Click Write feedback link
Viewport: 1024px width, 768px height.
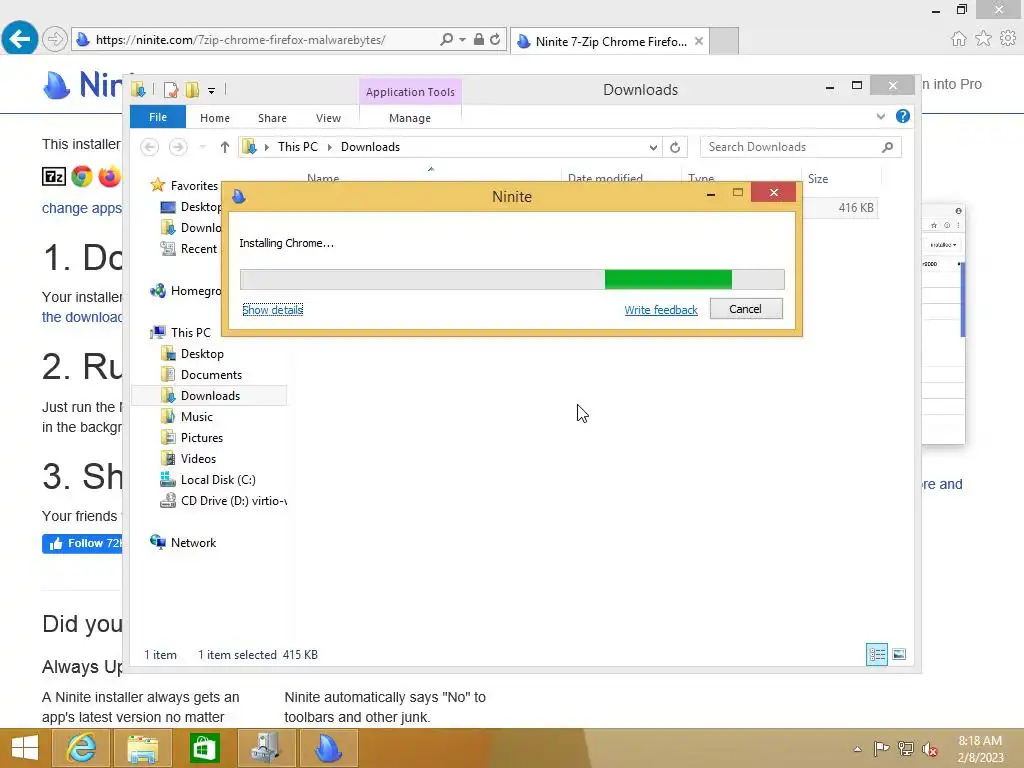[x=661, y=310]
